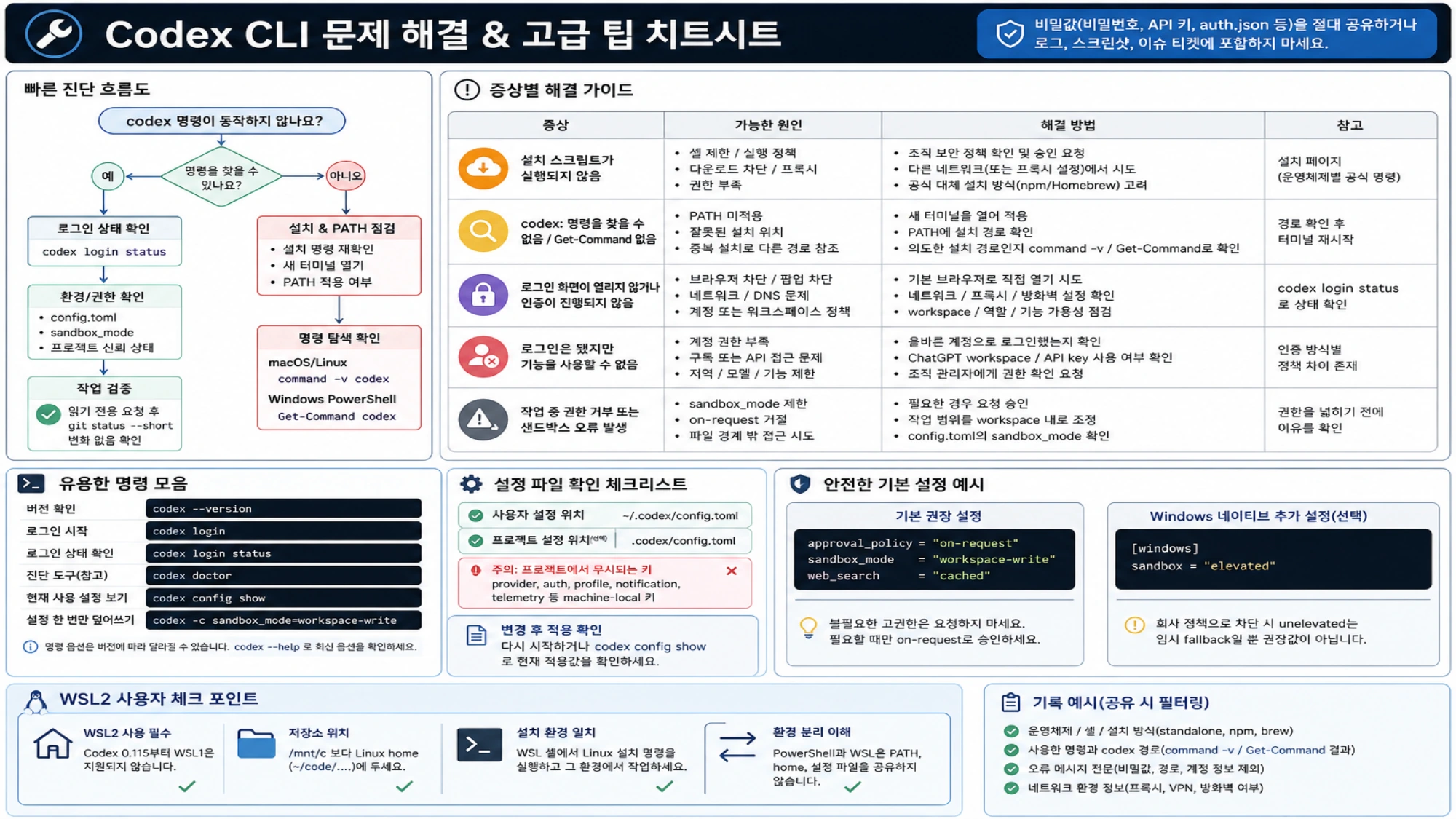Click the swap arrows icon next to 환경 분리 이해
This screenshot has height=819, width=1456.
737,747
